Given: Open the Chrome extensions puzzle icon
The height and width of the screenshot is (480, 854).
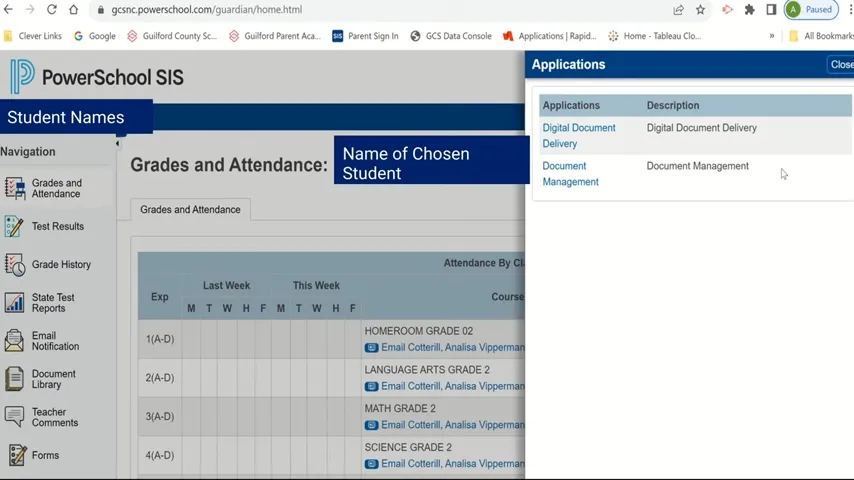Looking at the screenshot, I should pyautogui.click(x=749, y=10).
